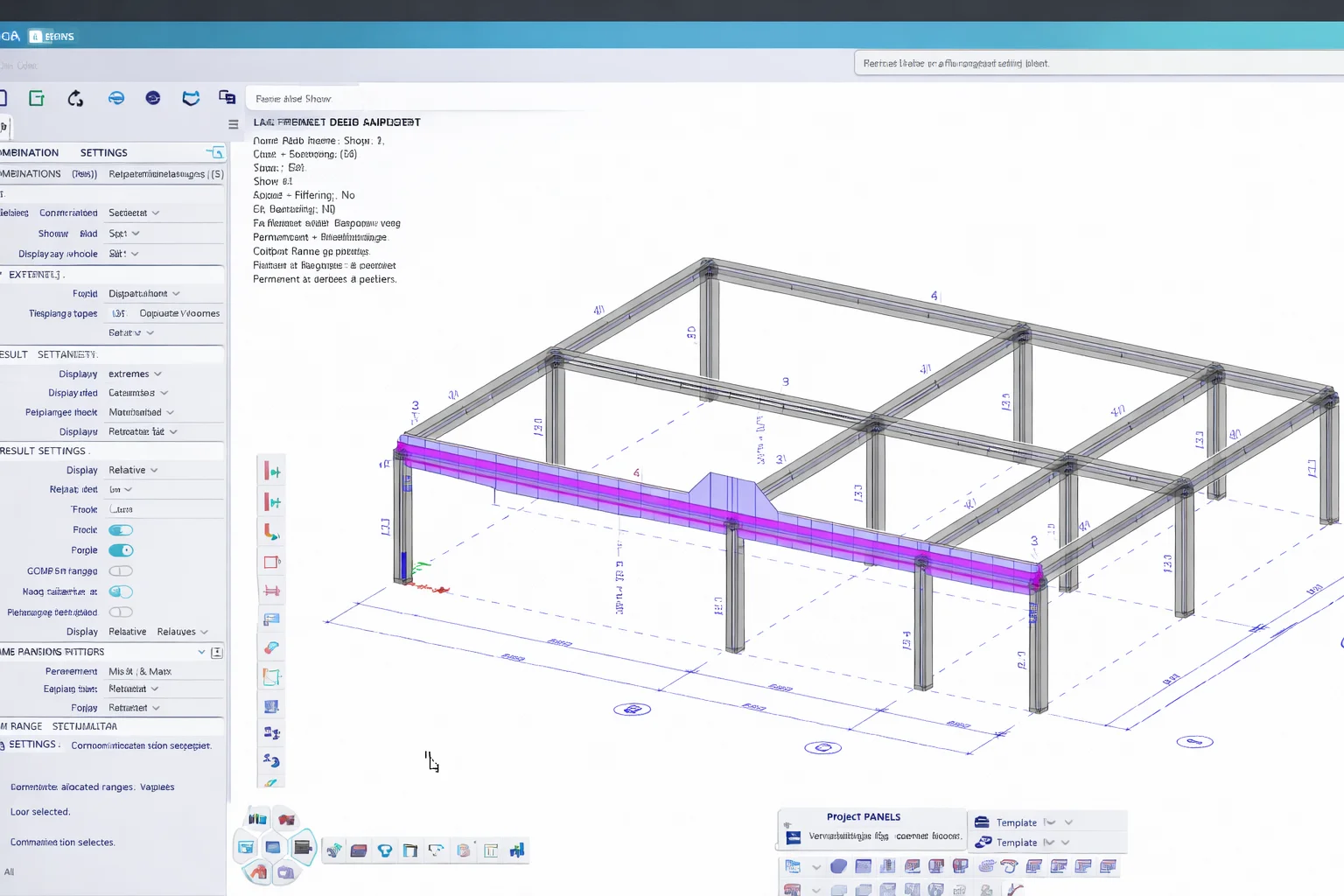This screenshot has width=1344, height=896.
Task: Open the first Template dropdown chevron
Action: coord(1068,822)
